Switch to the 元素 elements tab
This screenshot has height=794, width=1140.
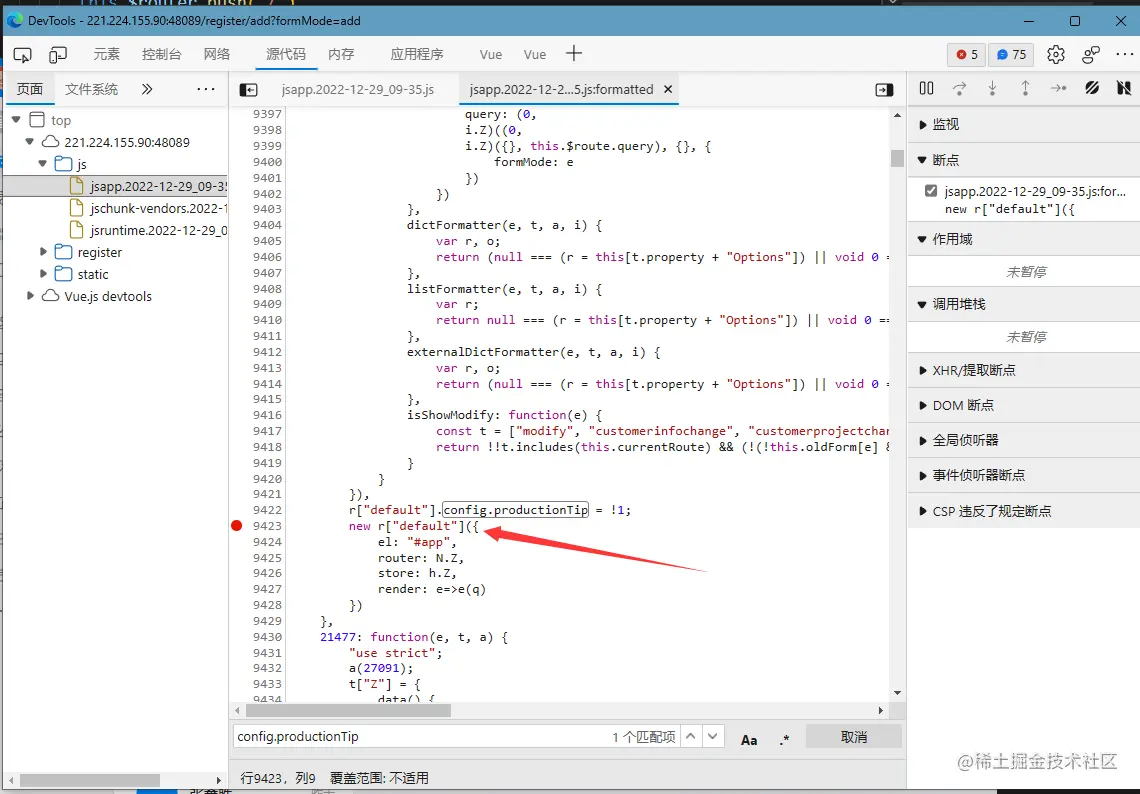(x=106, y=55)
